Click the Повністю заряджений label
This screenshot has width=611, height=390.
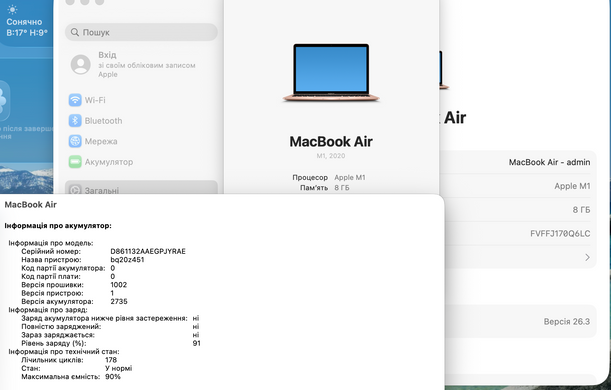[61, 326]
